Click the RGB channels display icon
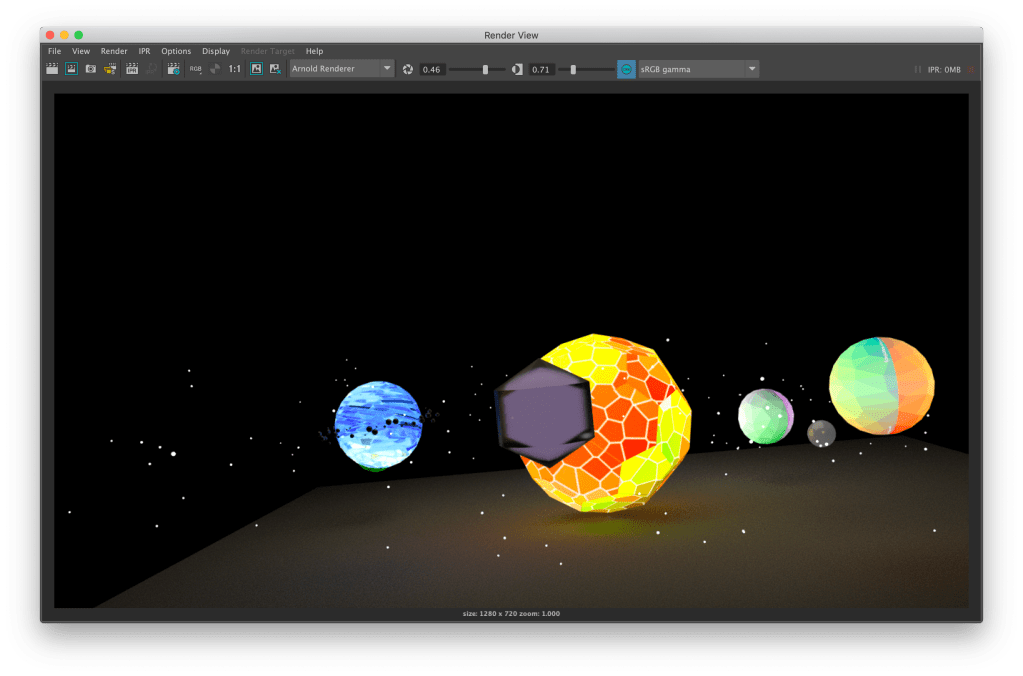The width and height of the screenshot is (1023, 676). (x=195, y=69)
